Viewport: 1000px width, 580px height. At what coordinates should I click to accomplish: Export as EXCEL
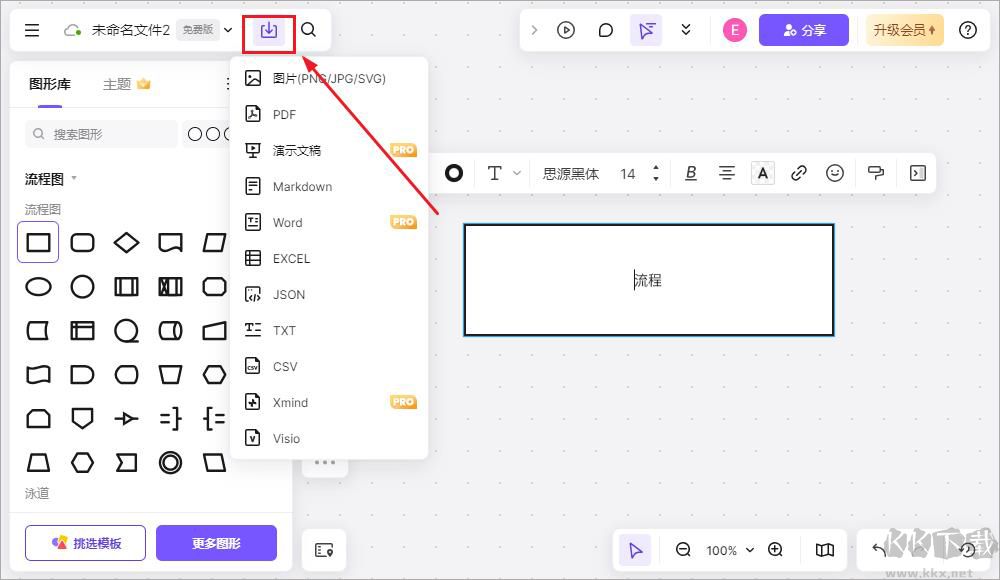(329, 258)
